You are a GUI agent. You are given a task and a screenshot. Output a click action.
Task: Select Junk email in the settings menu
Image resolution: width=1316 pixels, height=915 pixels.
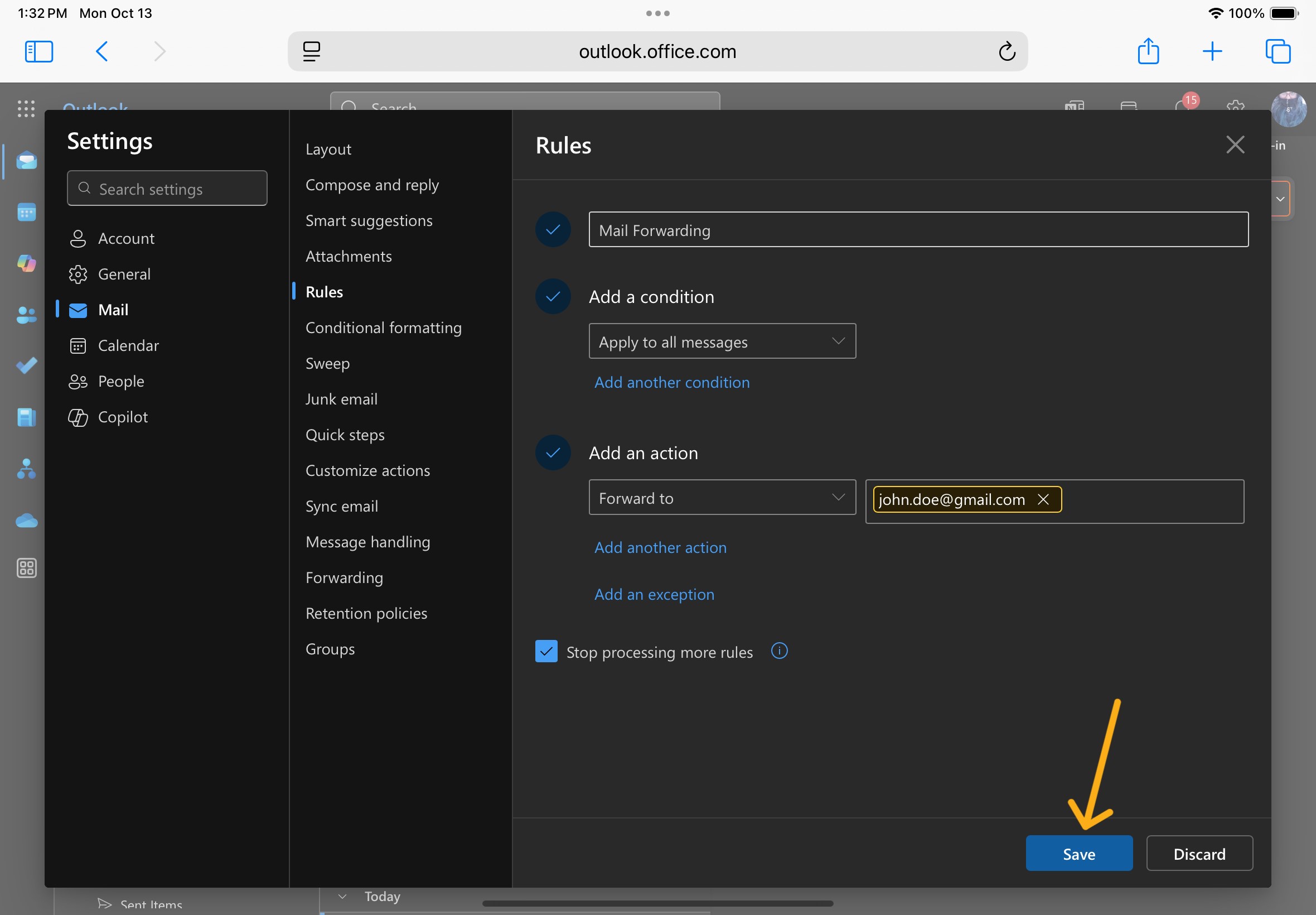tap(341, 398)
